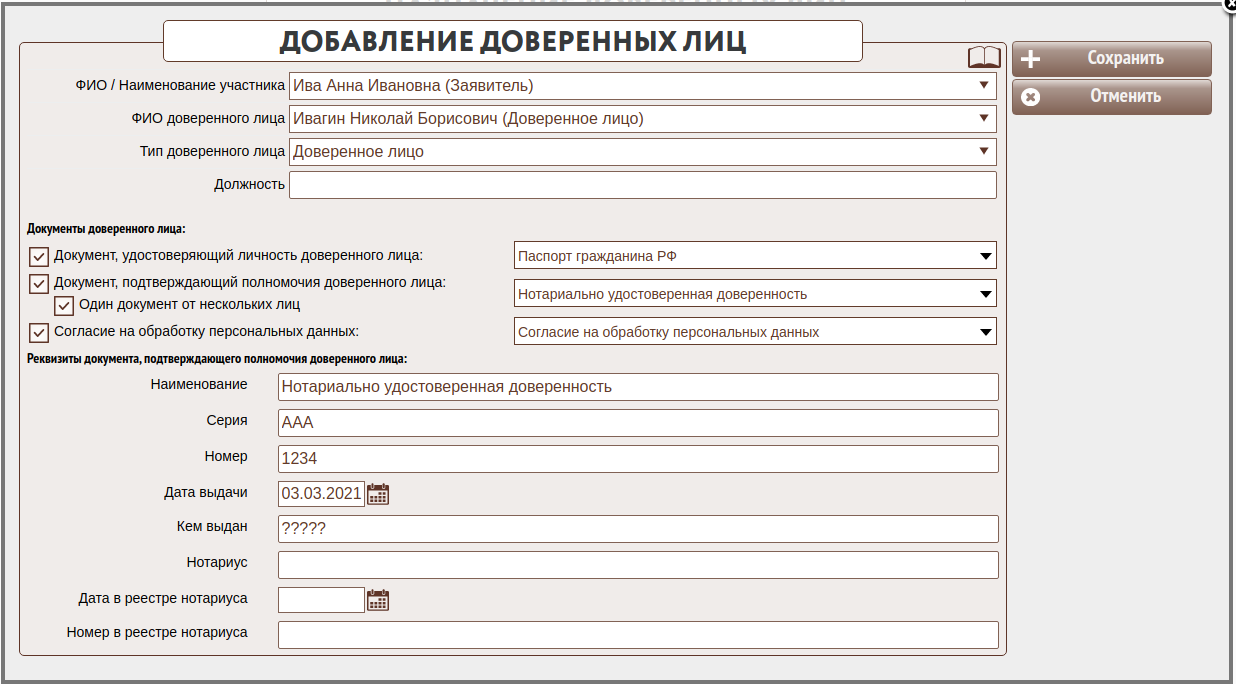Click the Номер в реестре нотариуса field
The width and height of the screenshot is (1236, 684).
click(x=638, y=635)
